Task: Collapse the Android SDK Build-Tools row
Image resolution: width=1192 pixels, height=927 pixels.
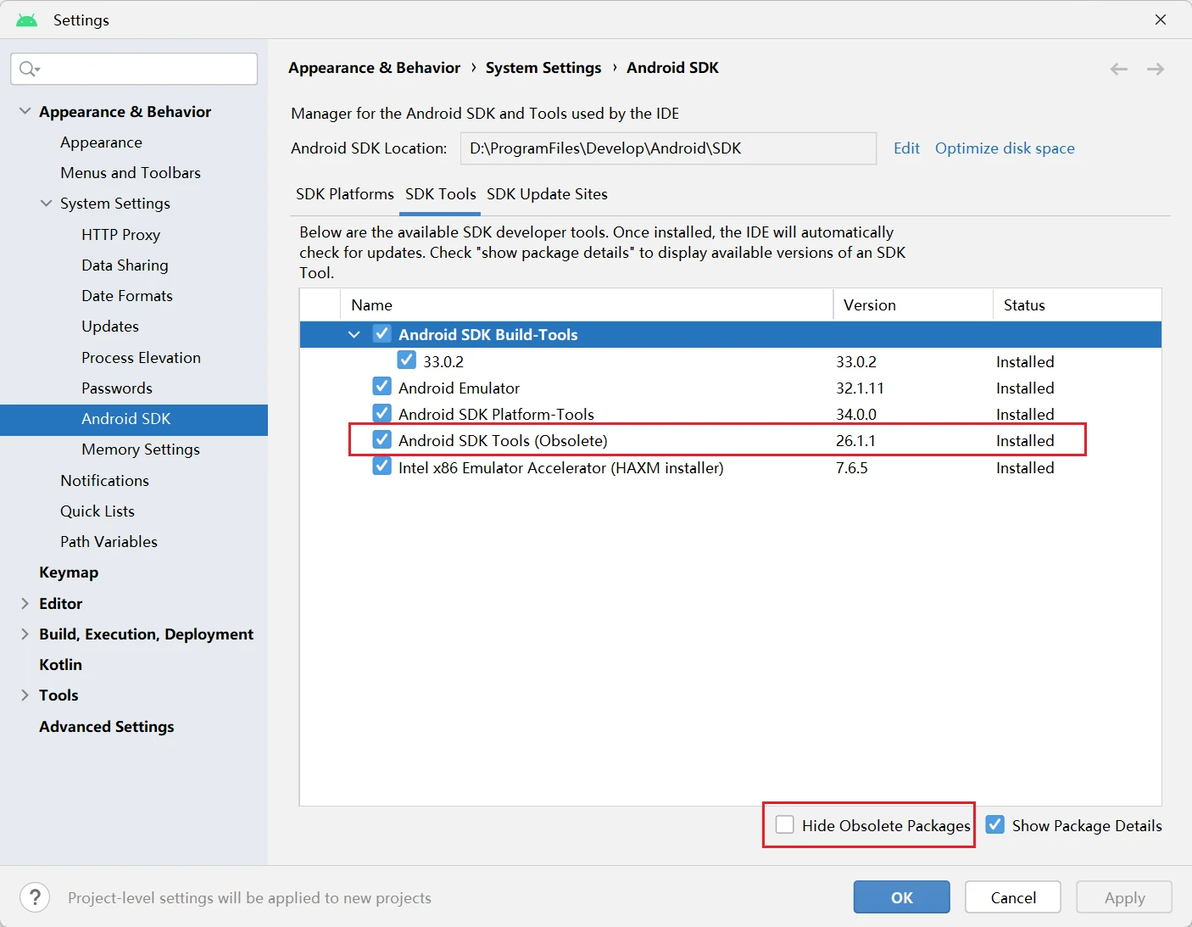Action: coord(354,335)
